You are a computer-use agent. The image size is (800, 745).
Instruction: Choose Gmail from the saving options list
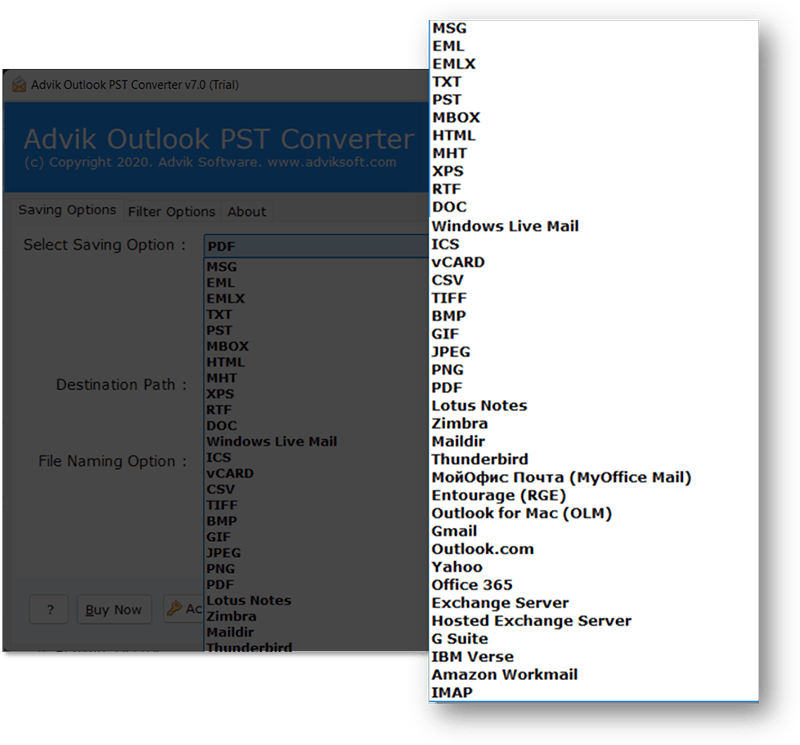click(454, 531)
